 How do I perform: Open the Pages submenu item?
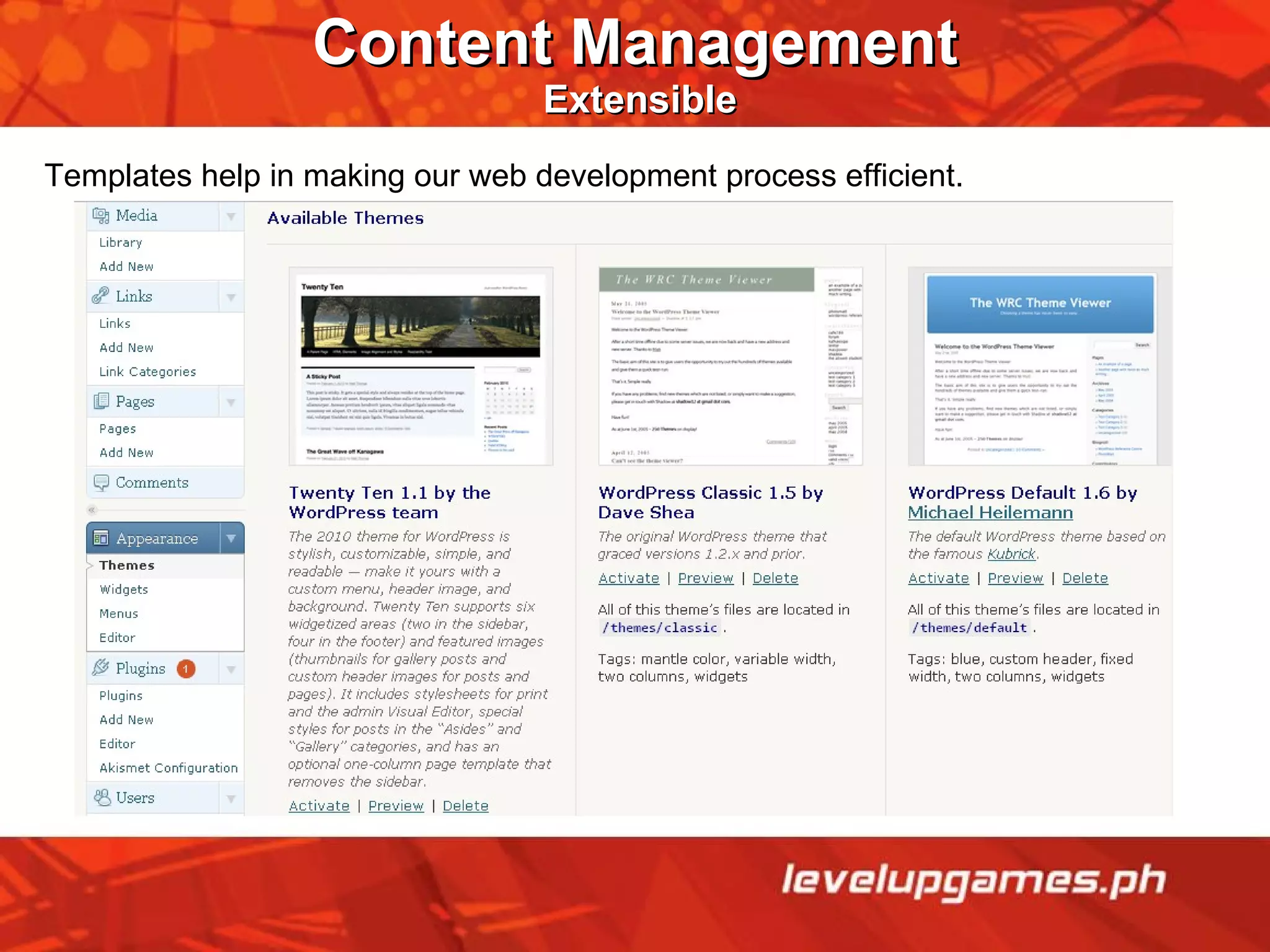118,428
